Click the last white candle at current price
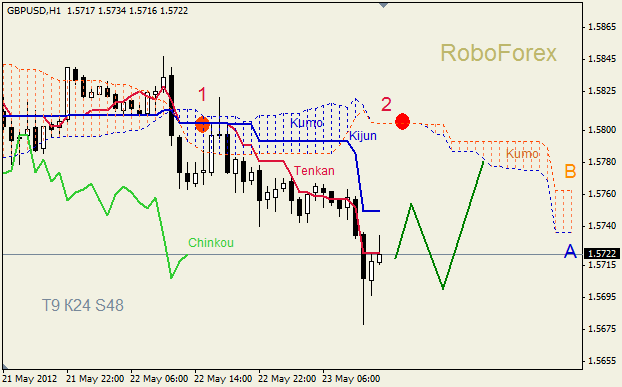This screenshot has width=622, height=387. click(x=380, y=258)
